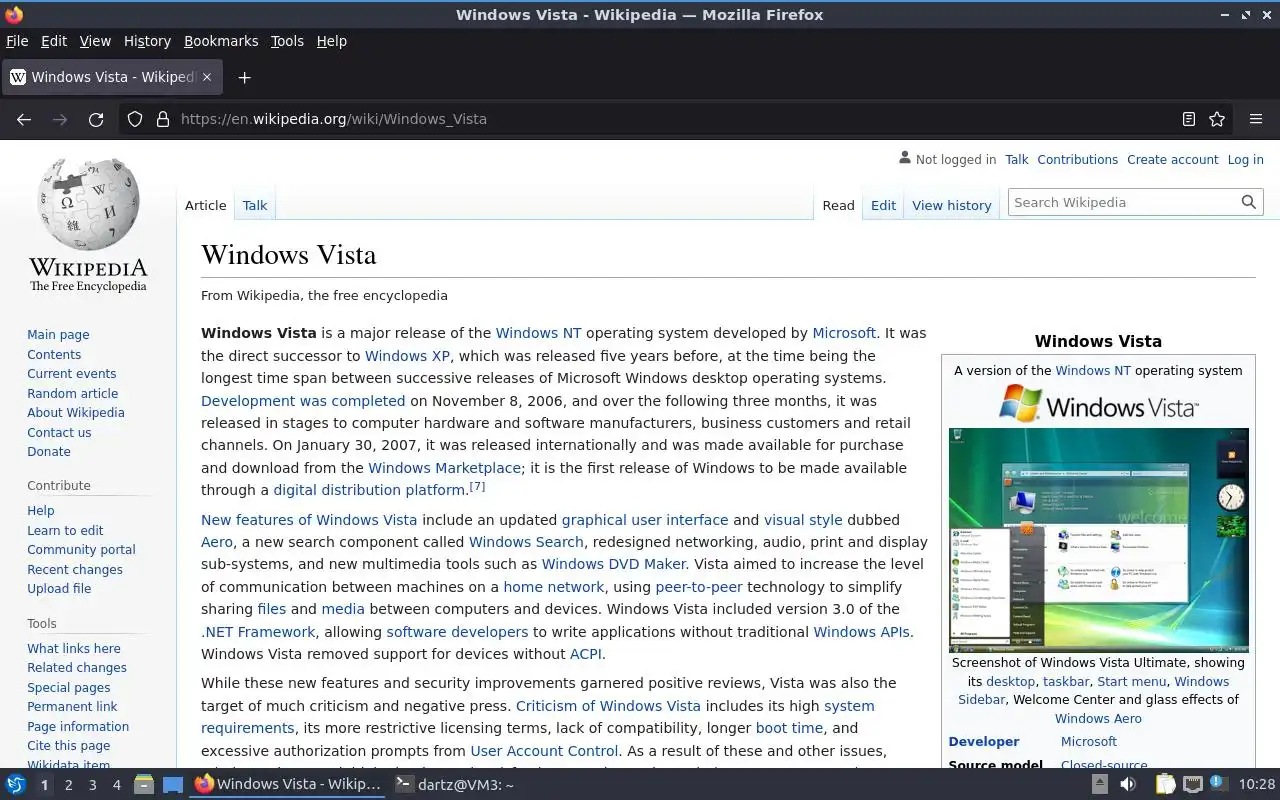Open the clipboard icon in system tray
Viewport: 1280px width, 800px height.
pyautogui.click(x=1165, y=785)
